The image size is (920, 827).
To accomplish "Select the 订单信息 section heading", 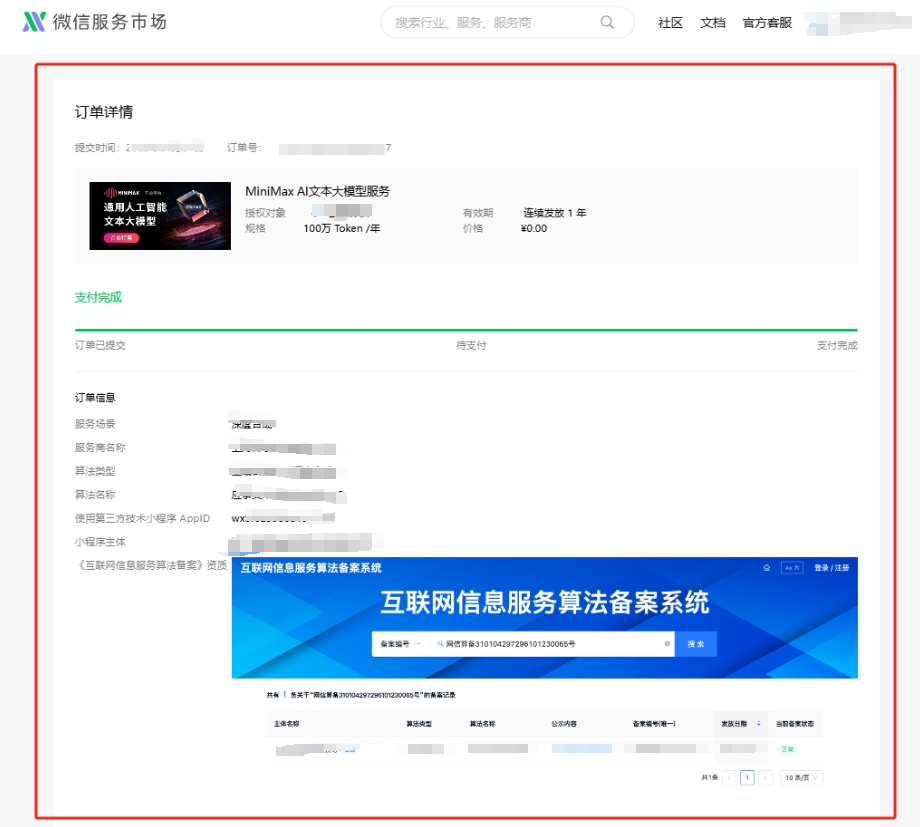I will click(95, 397).
